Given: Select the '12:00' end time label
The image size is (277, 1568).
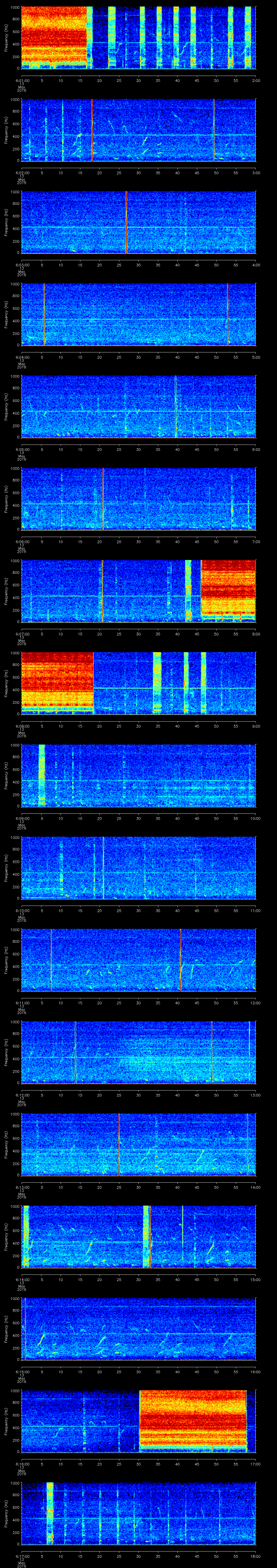Looking at the screenshot, I should pyautogui.click(x=256, y=1003).
